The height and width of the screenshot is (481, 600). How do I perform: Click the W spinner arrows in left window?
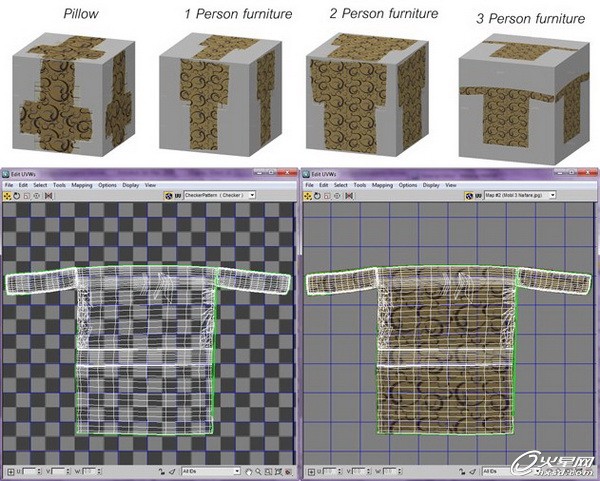click(99, 471)
